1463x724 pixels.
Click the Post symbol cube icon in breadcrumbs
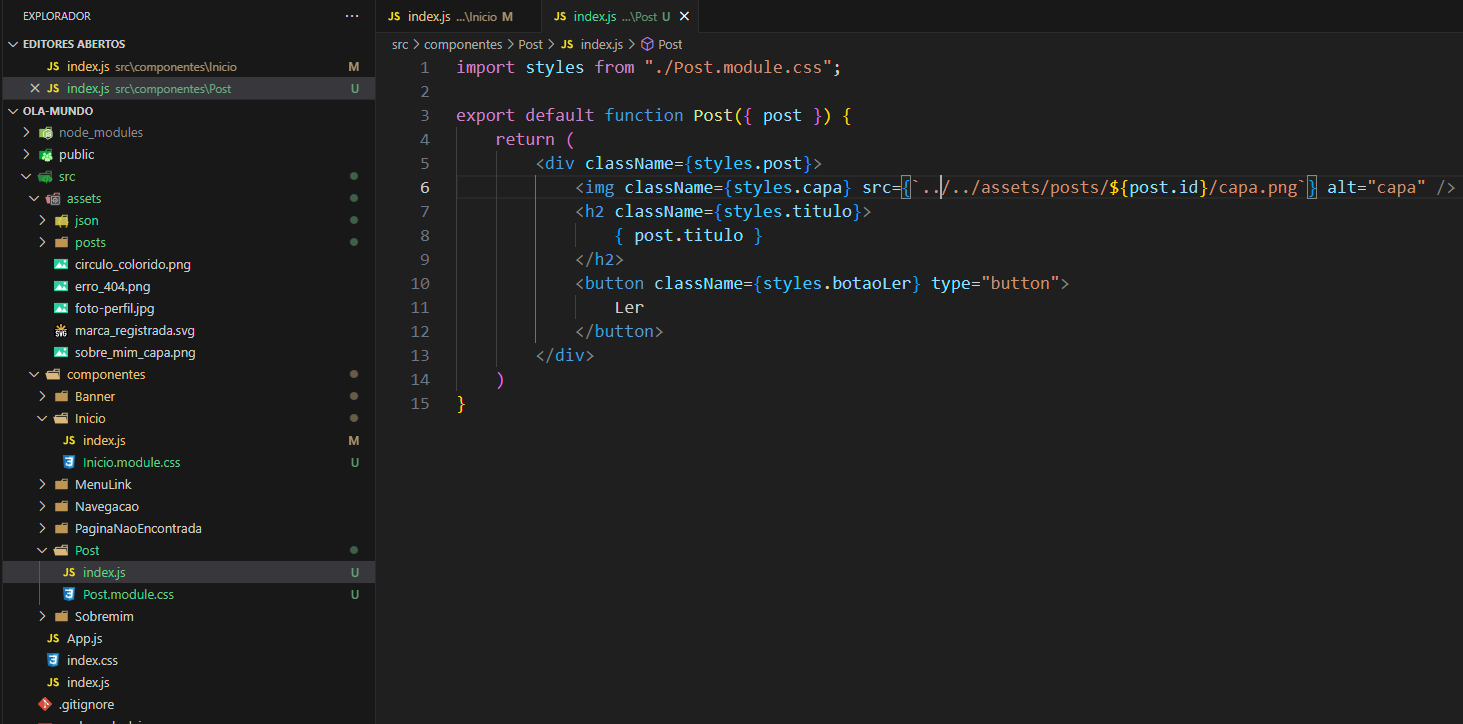tap(646, 44)
